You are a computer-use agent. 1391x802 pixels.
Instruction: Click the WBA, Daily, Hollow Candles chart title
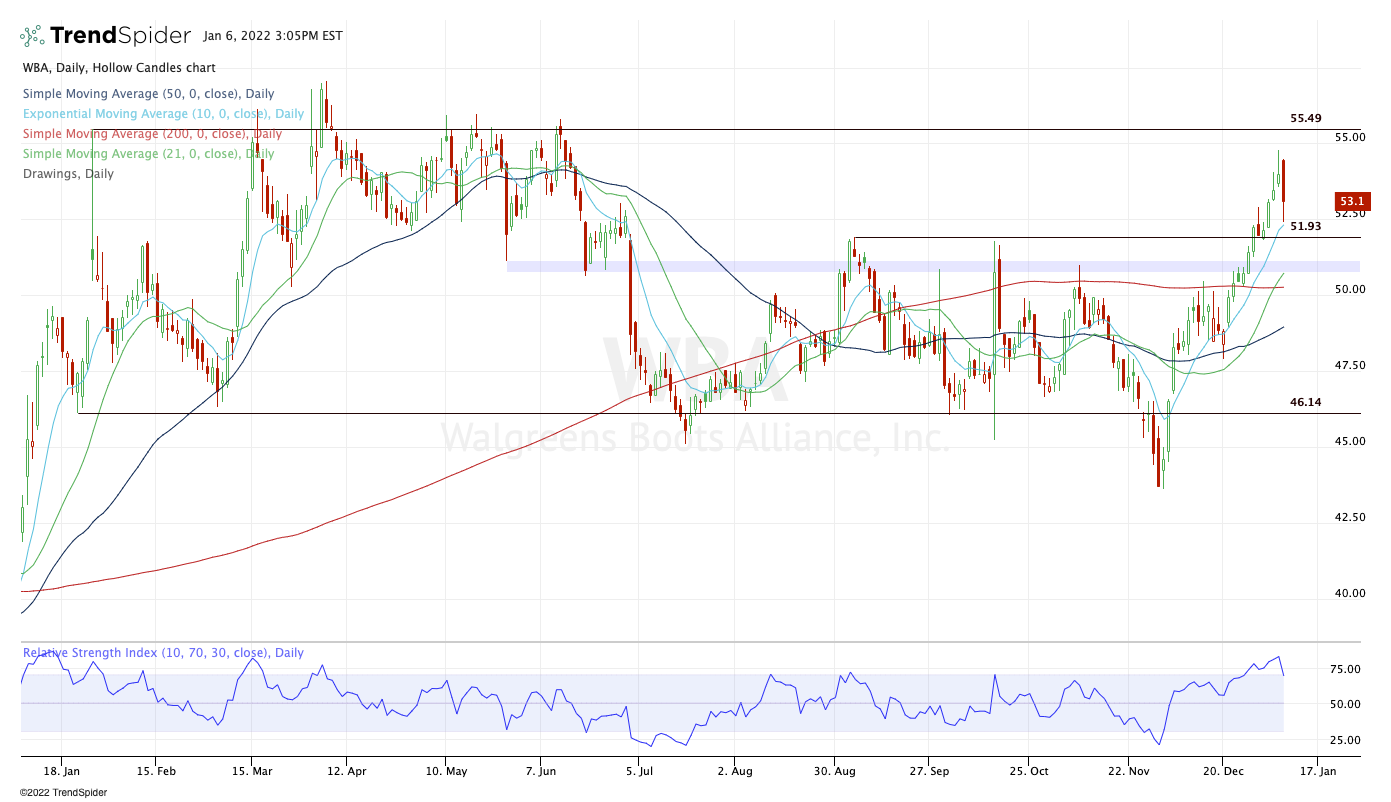[x=118, y=69]
